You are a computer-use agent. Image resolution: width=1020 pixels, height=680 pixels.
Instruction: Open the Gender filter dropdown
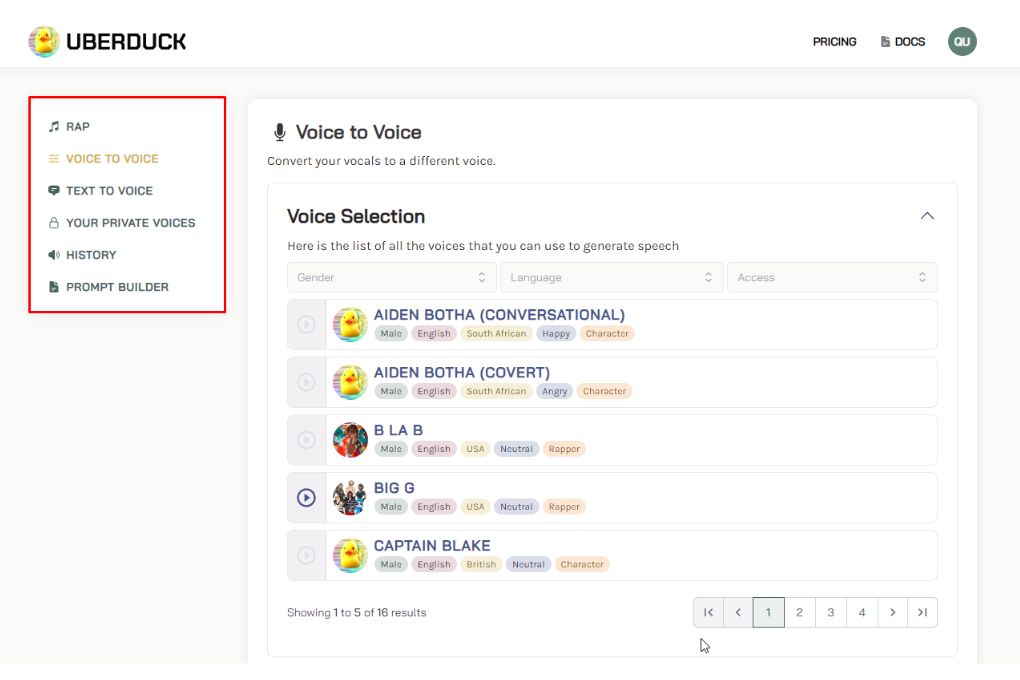coord(391,277)
